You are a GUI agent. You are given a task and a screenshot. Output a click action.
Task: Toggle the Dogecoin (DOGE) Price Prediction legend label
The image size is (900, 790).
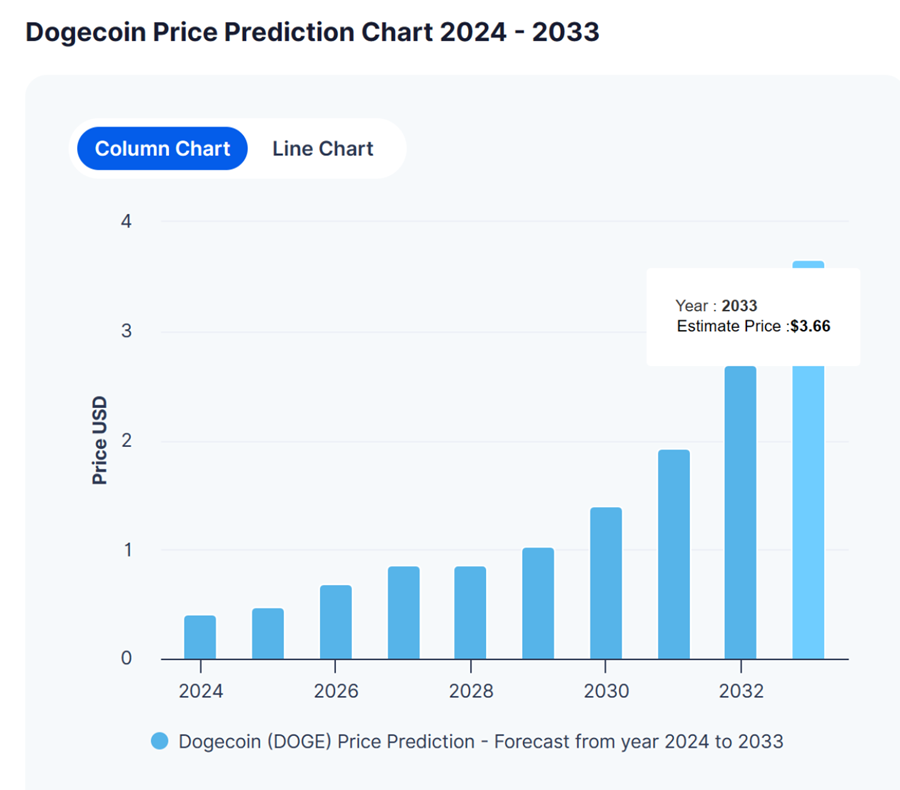[x=480, y=741]
